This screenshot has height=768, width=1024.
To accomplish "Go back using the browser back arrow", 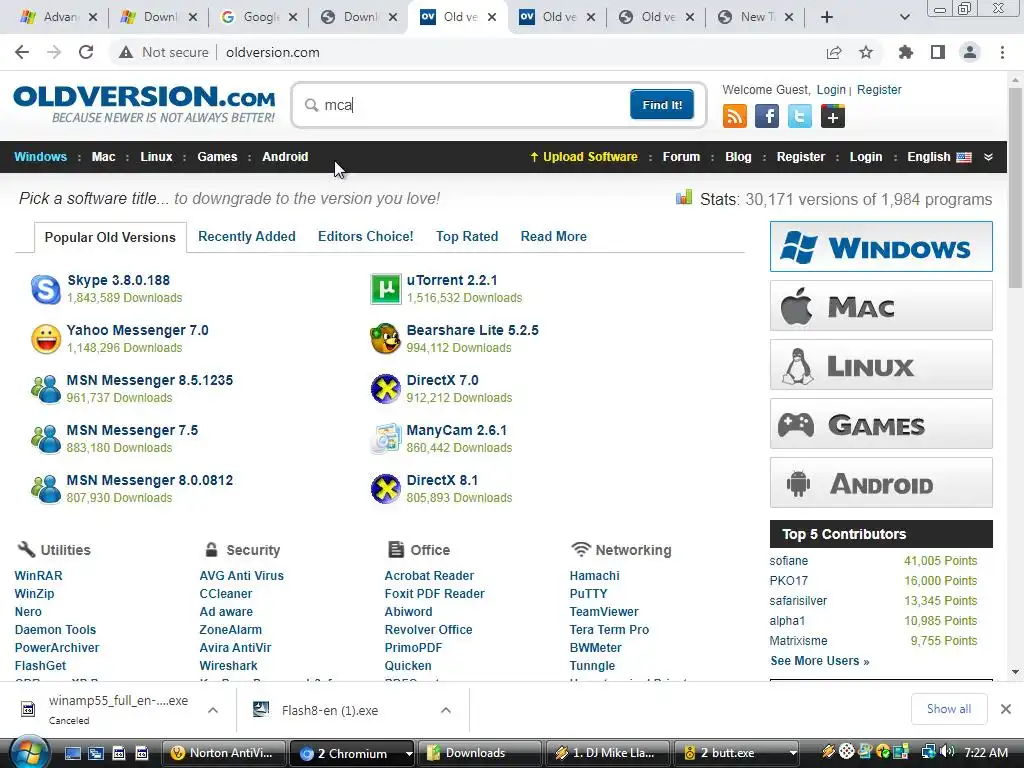I will pyautogui.click(x=22, y=52).
